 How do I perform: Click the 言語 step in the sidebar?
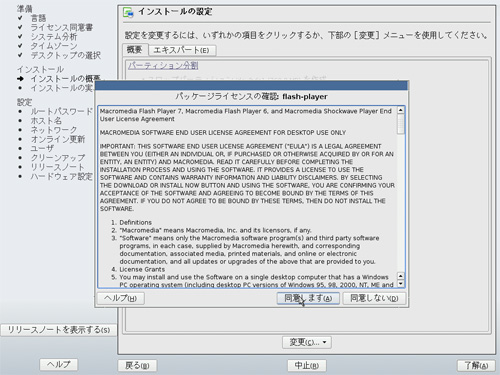[x=38, y=18]
